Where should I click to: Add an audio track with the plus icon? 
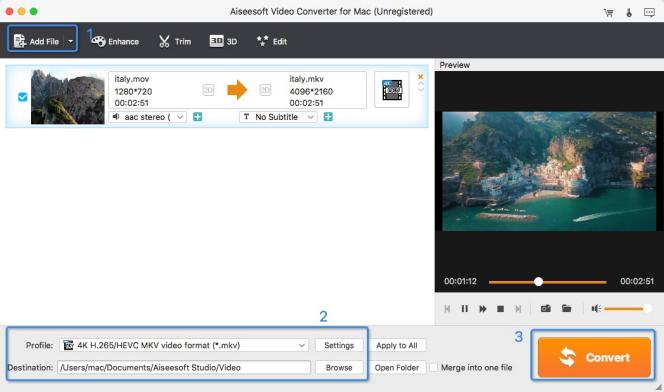click(x=197, y=117)
